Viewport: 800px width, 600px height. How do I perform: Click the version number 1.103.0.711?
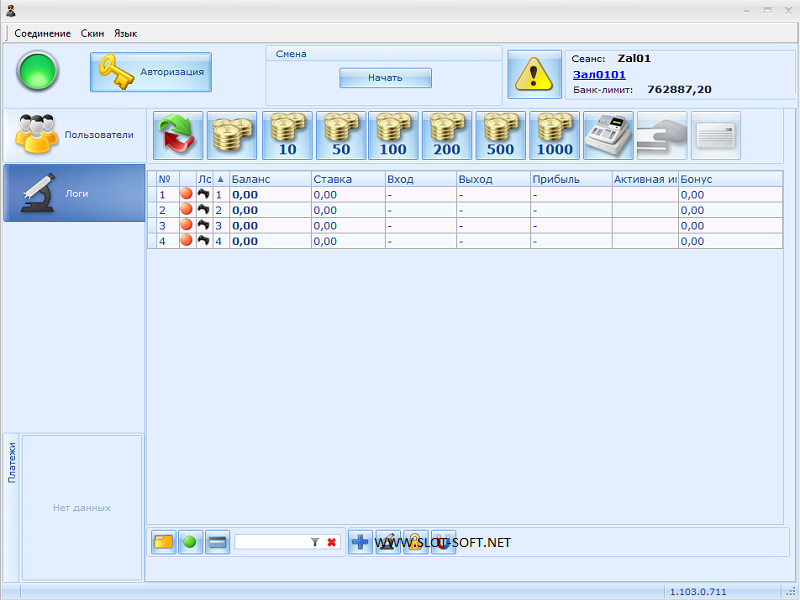[697, 592]
